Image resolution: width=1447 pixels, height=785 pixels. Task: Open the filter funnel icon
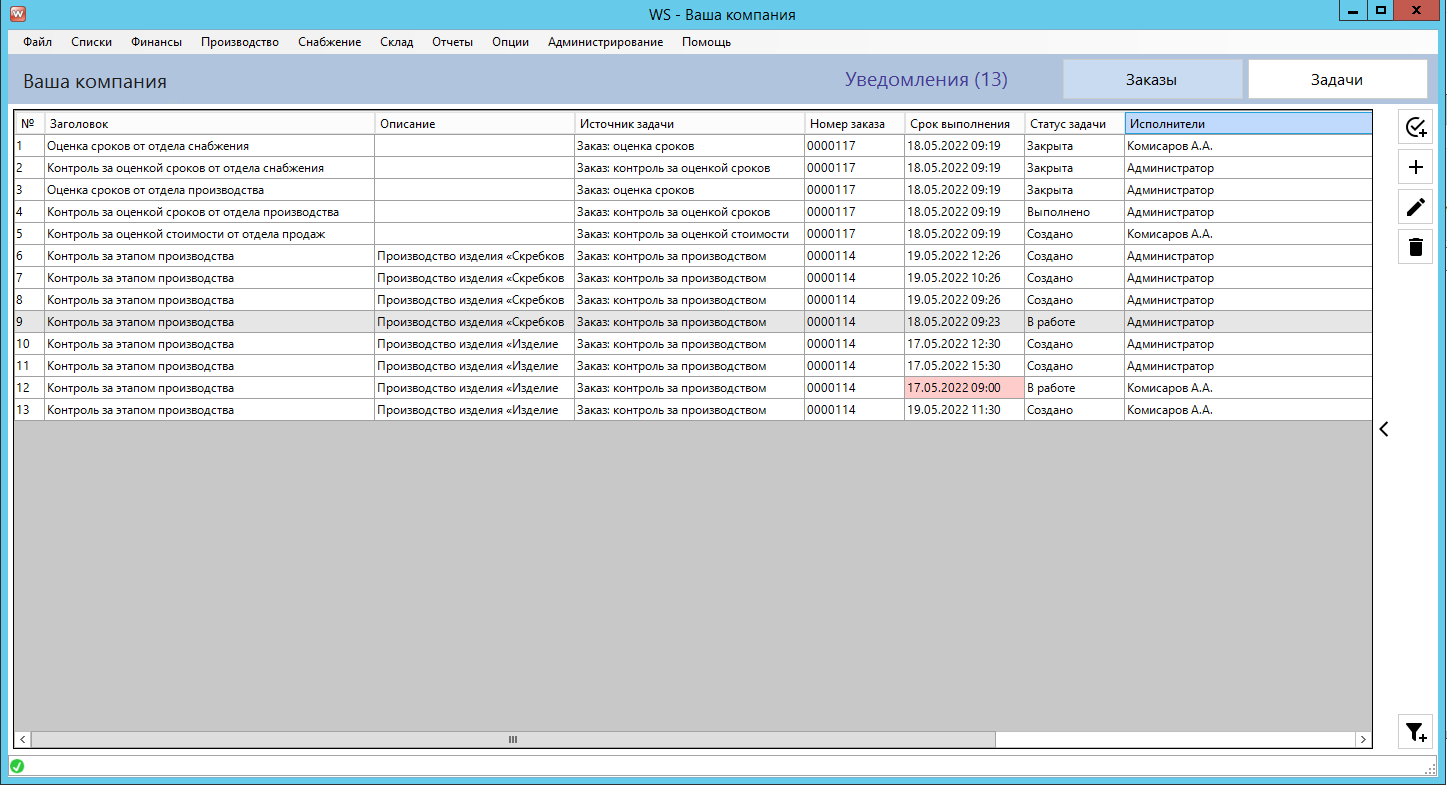pos(1415,732)
